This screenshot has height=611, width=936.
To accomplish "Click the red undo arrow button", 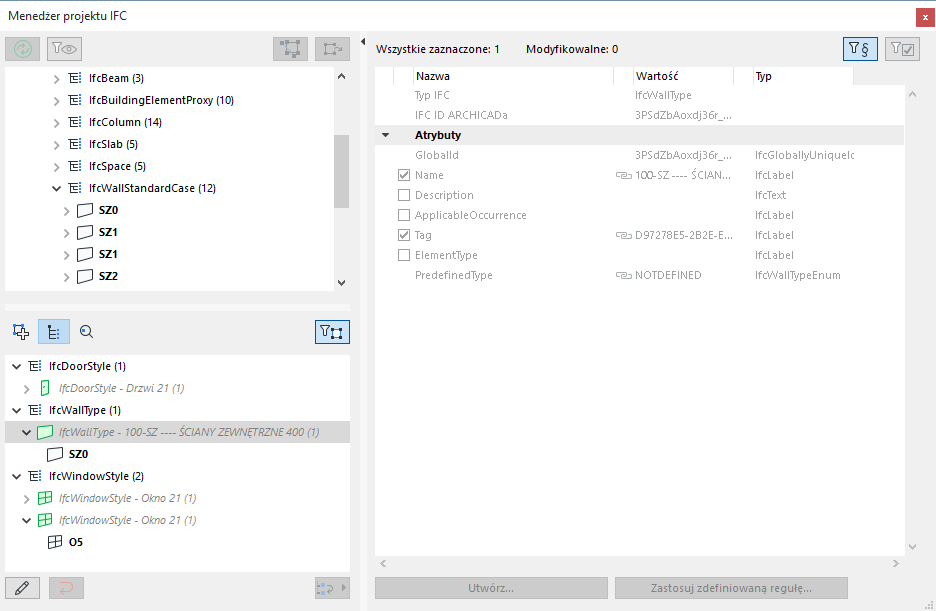I will (66, 588).
